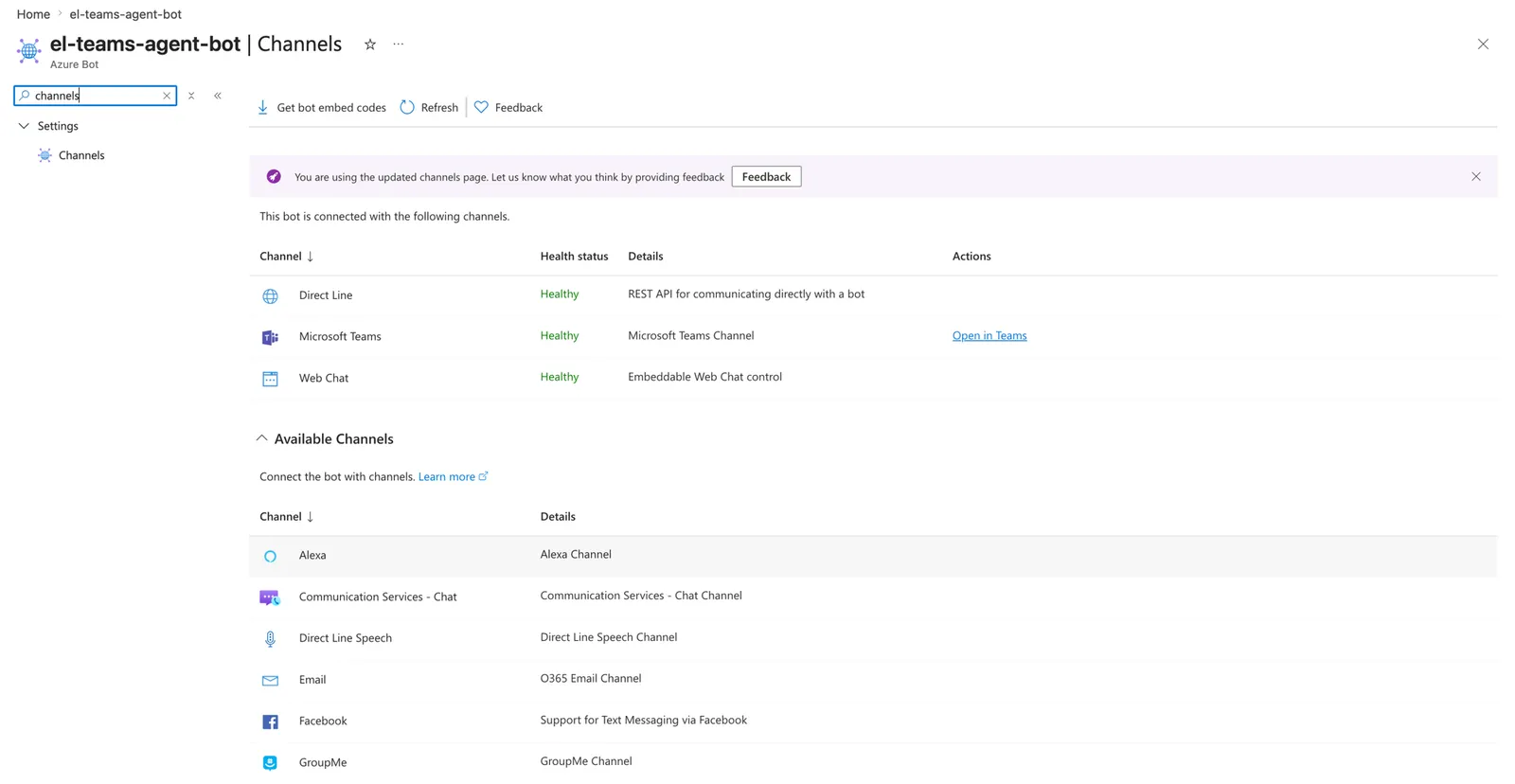The image size is (1515, 784).
Task: Click the Email envelope icon
Action: (270, 681)
